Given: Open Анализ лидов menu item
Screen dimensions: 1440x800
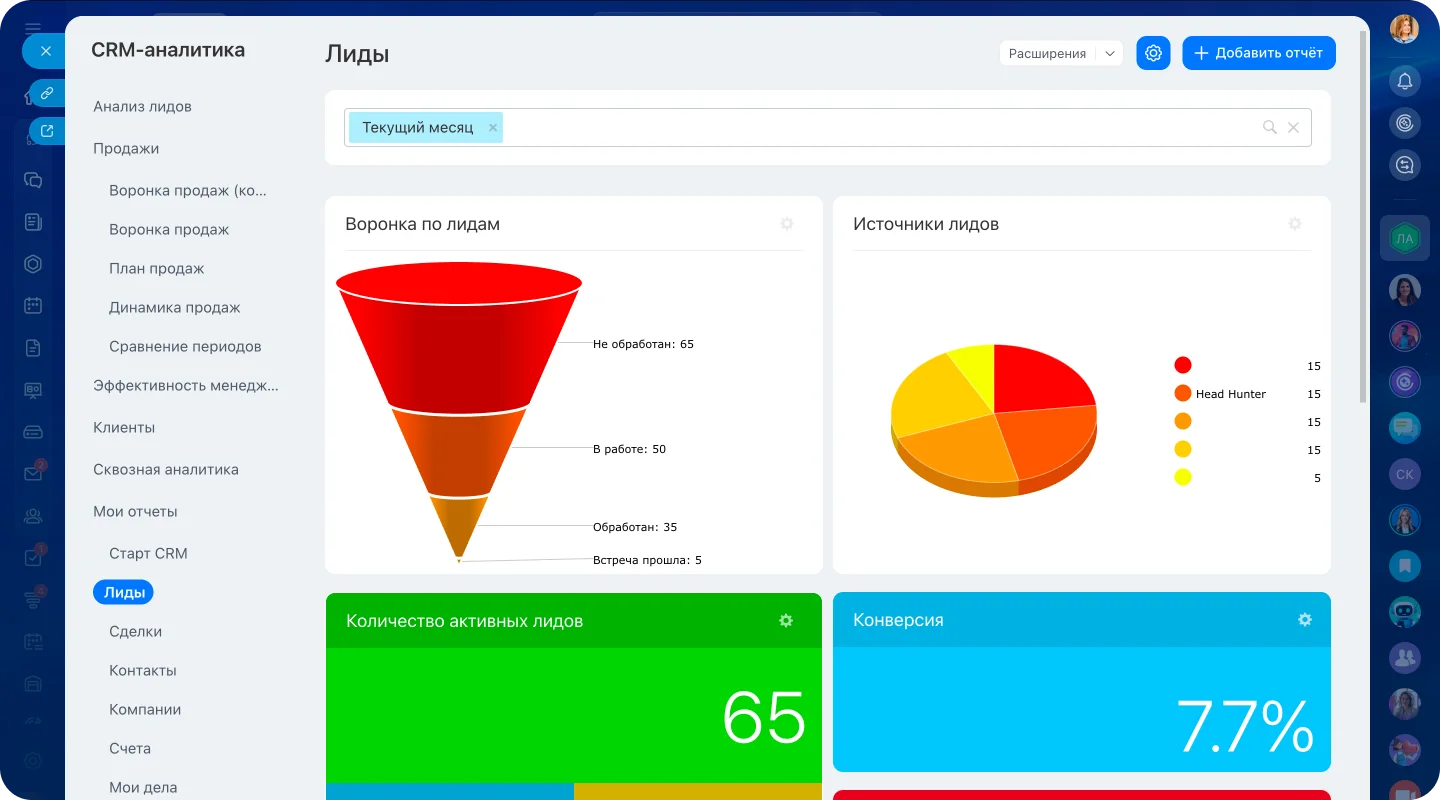Looking at the screenshot, I should [142, 106].
